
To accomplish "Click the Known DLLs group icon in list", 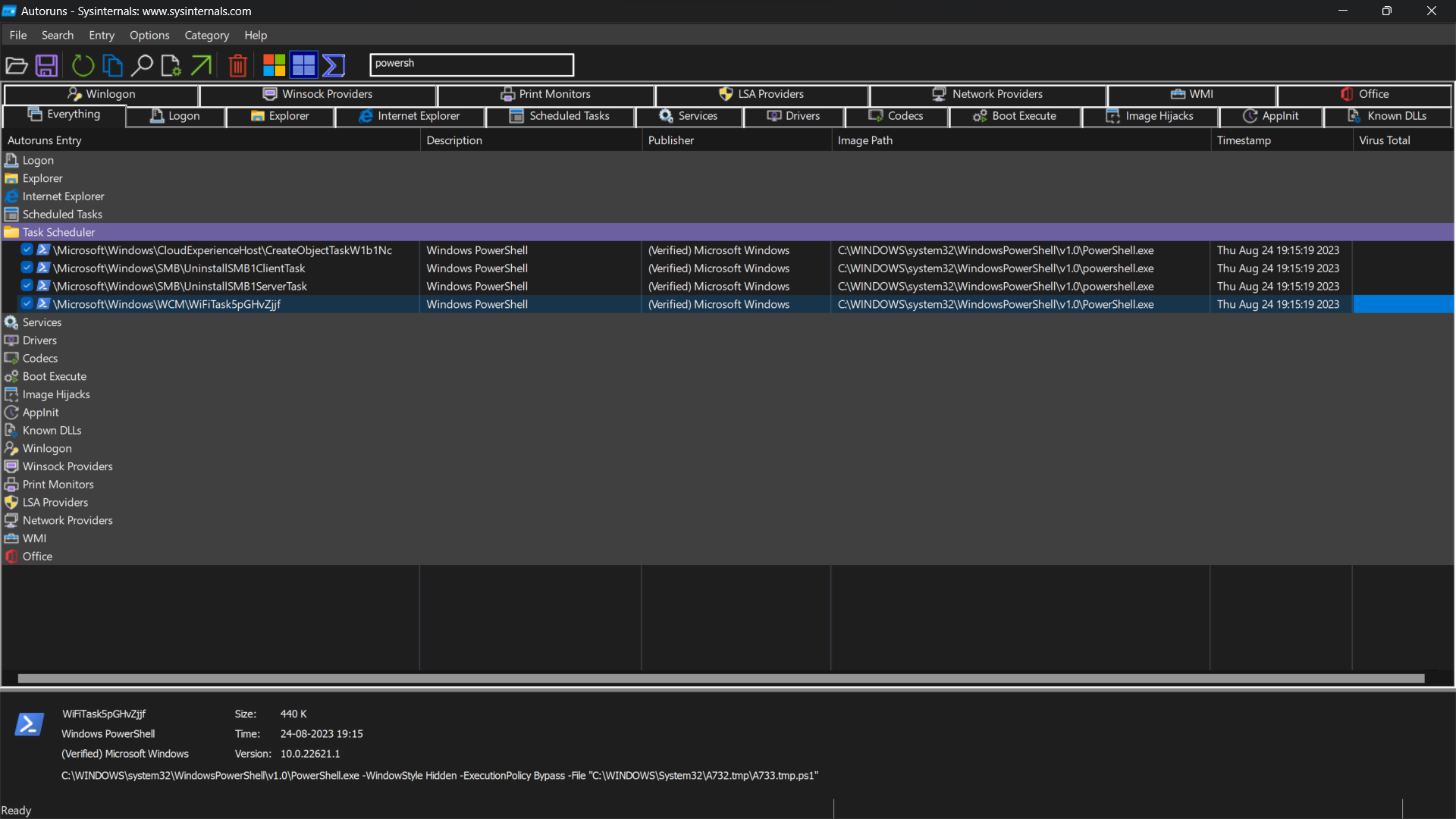I will click(11, 430).
